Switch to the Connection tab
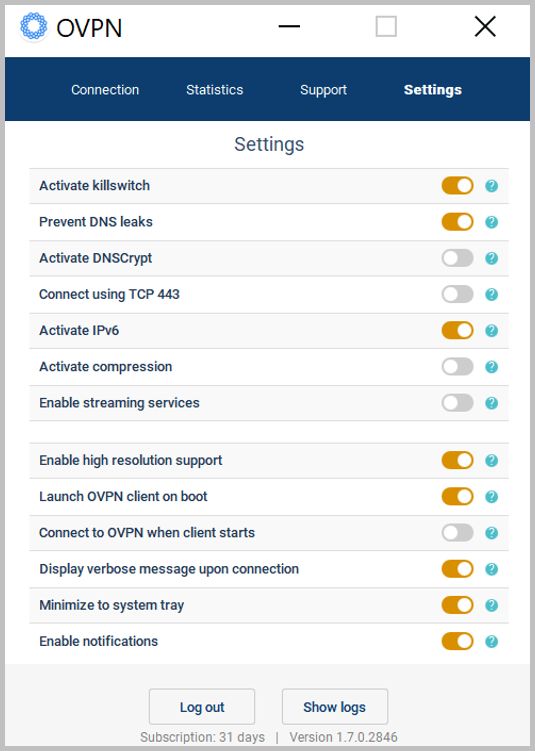Screen dimensions: 535x751 105,90
